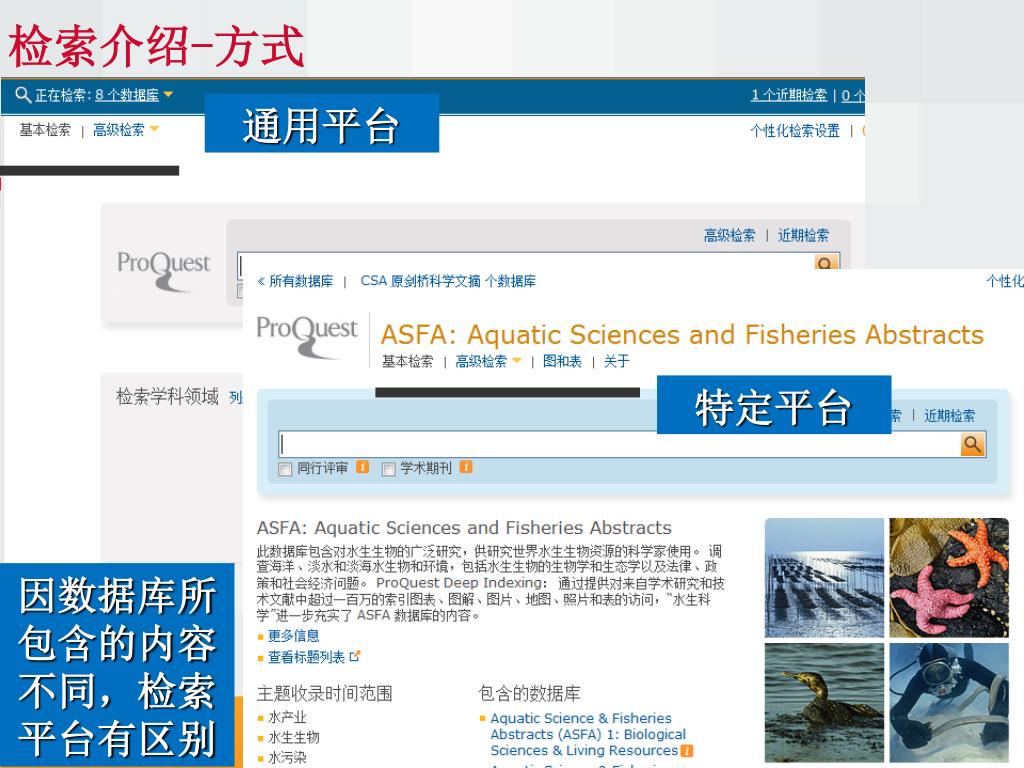
Task: Click 近期检索 in the ASFA search panel
Action: 950,416
